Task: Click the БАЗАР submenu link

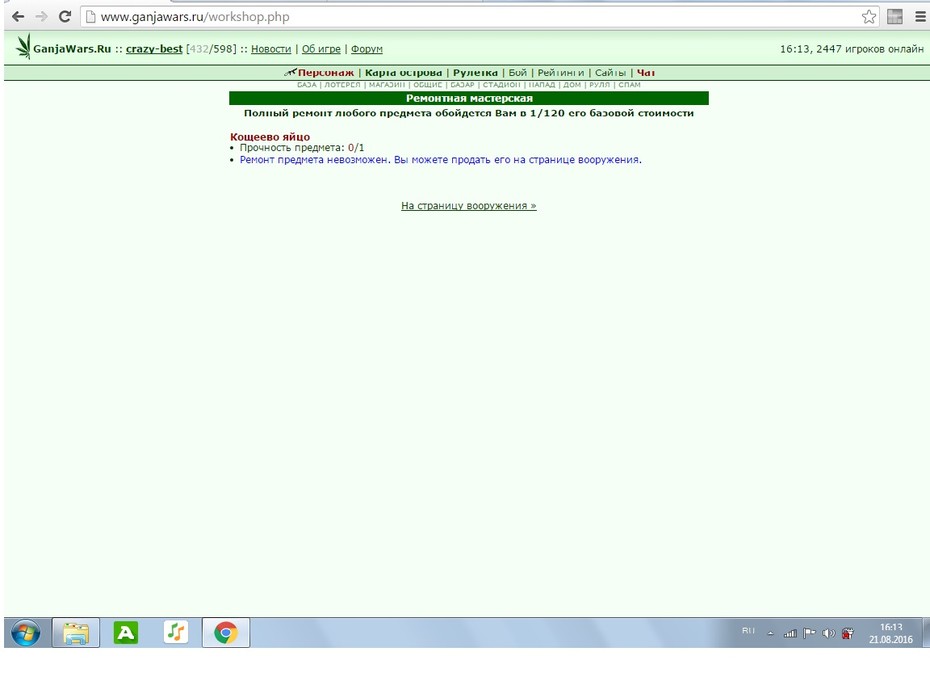Action: tap(462, 85)
